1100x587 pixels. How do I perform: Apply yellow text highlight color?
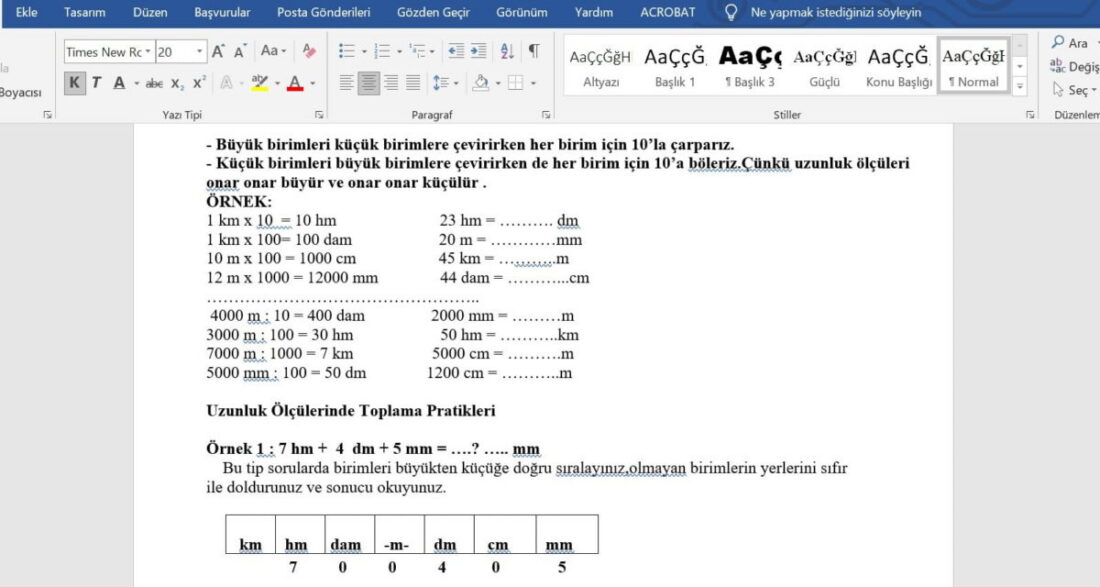(x=260, y=83)
